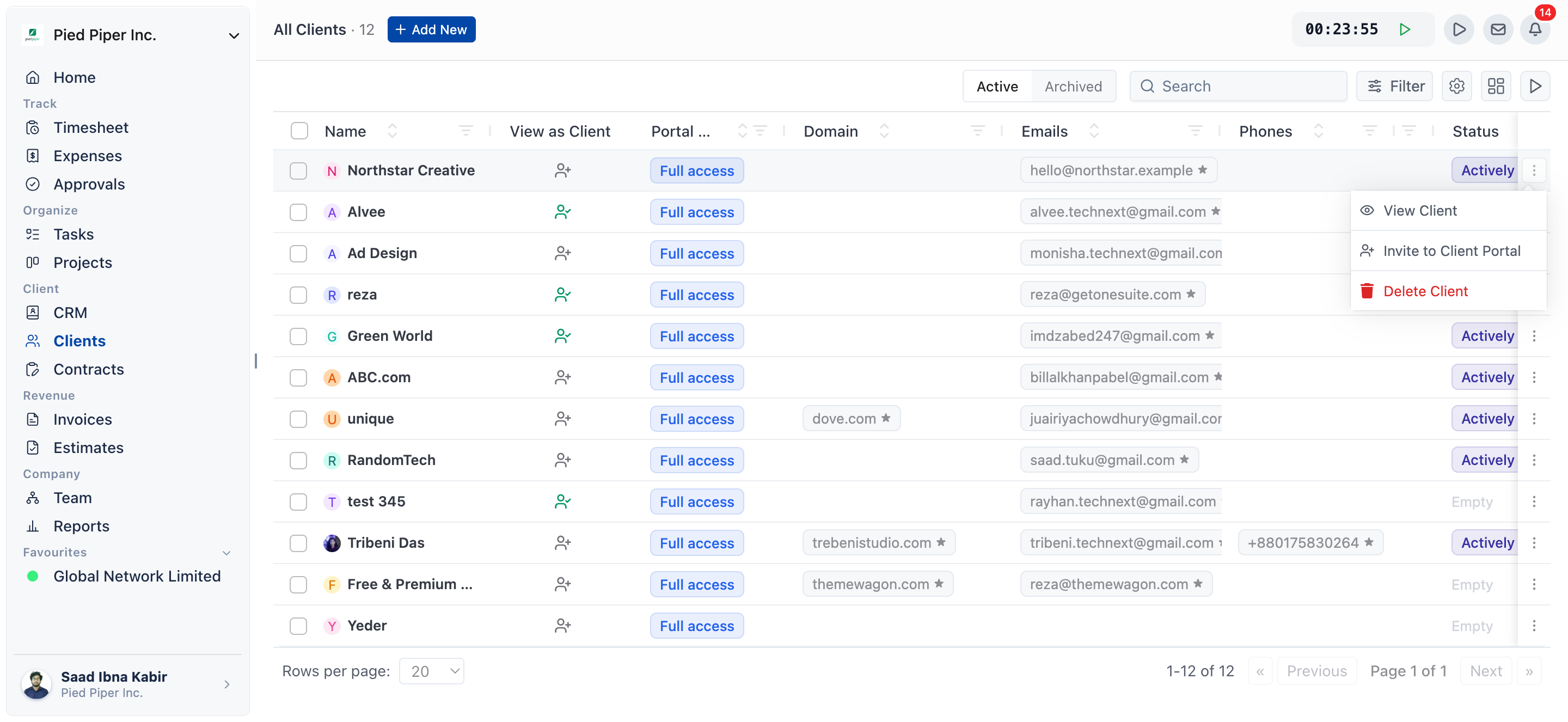Click the Northstar Creative client name
1568x722 pixels.
(411, 170)
